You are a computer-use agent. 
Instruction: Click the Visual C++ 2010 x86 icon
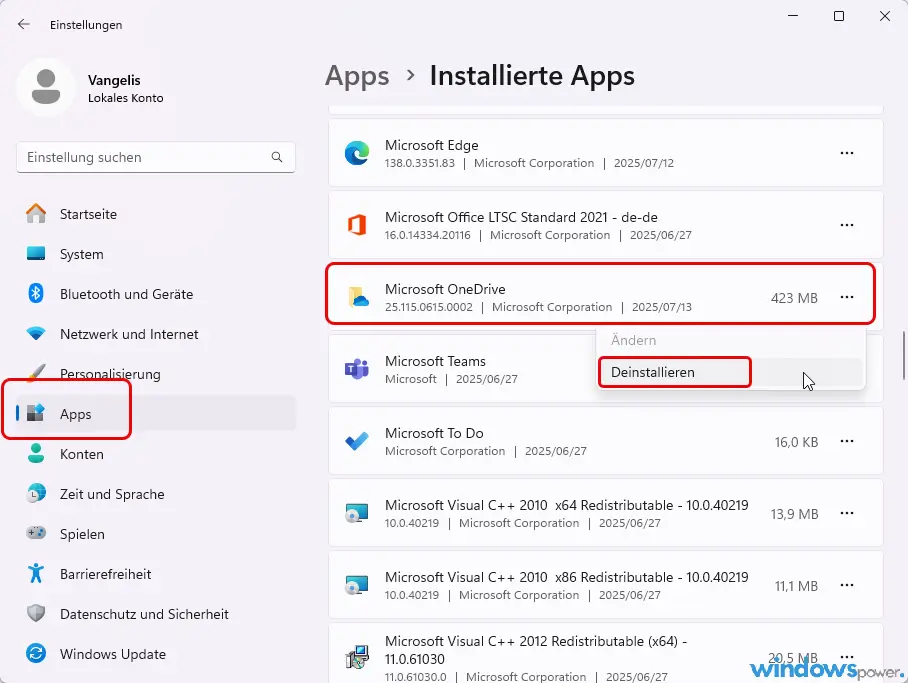357,585
